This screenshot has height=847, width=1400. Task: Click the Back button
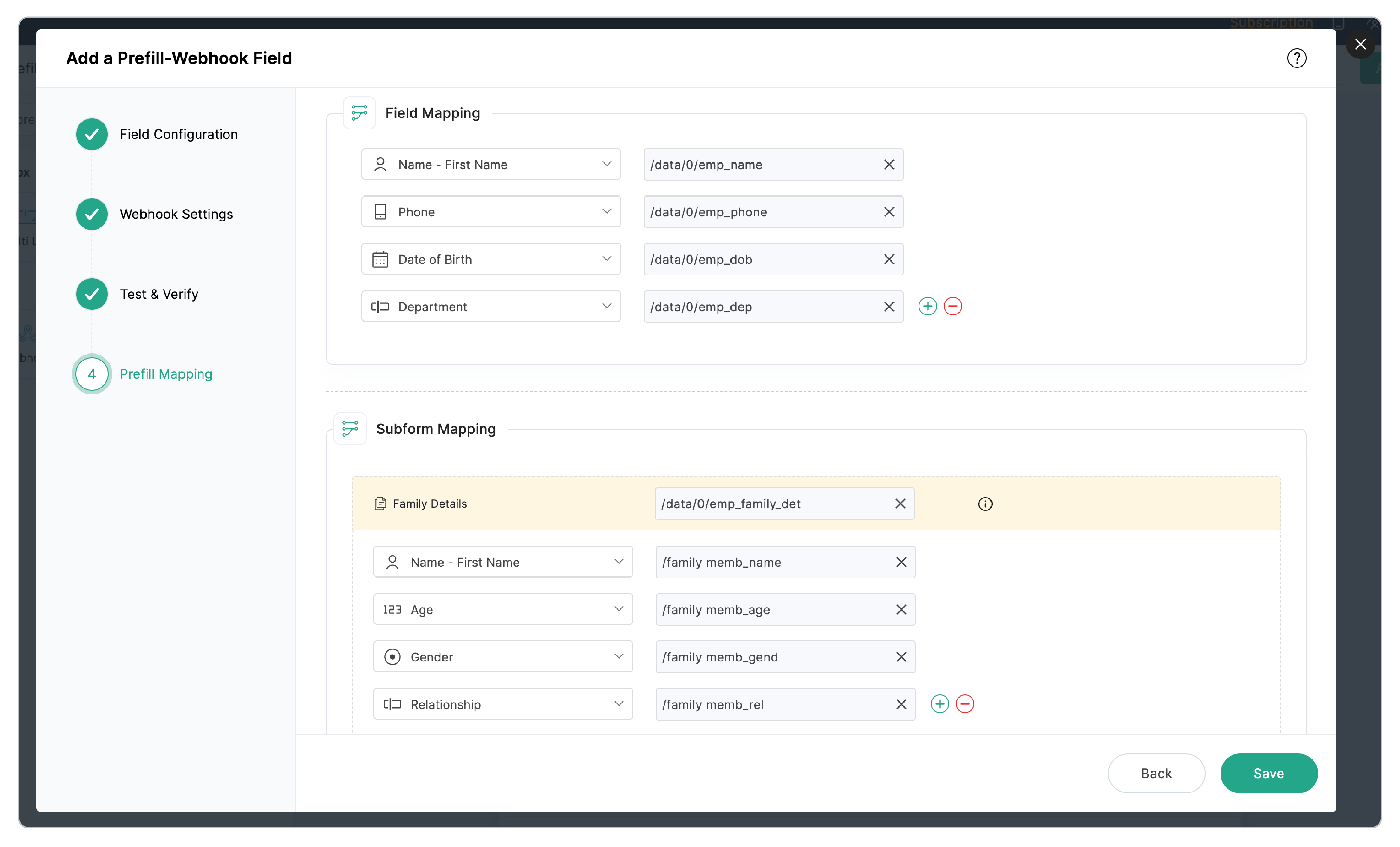click(x=1156, y=773)
